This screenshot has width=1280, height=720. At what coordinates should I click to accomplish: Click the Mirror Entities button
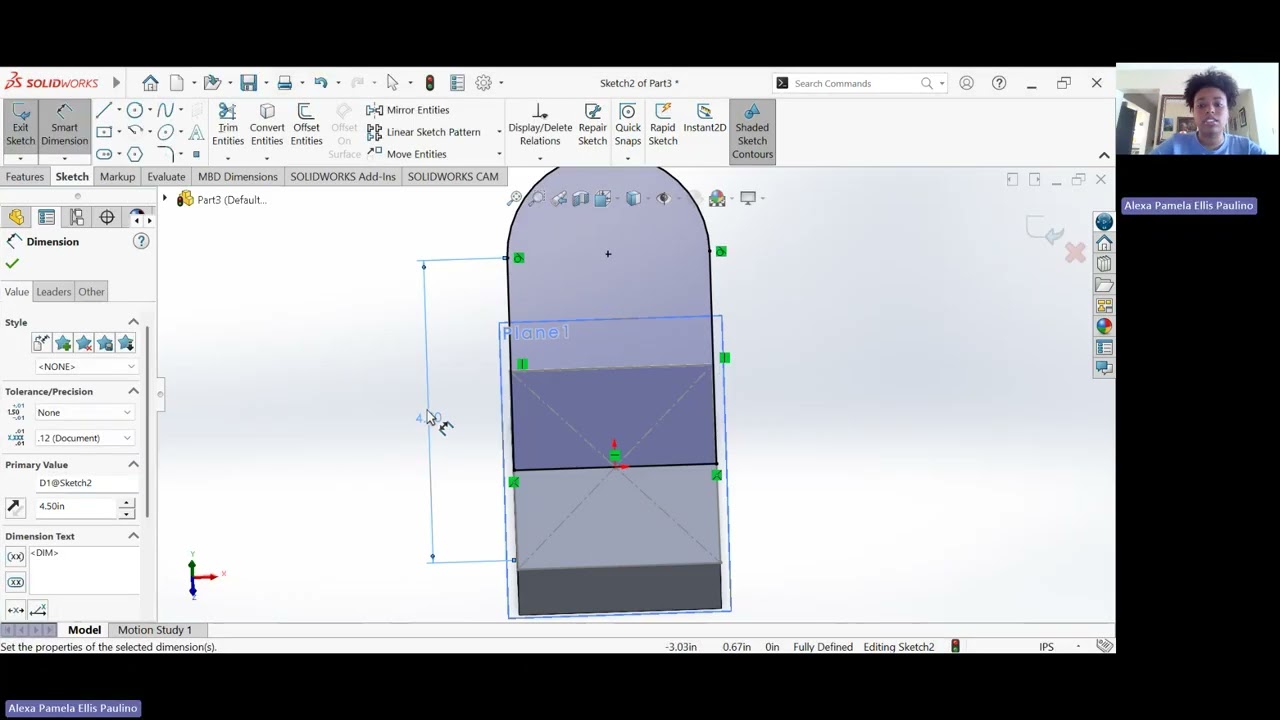(408, 110)
